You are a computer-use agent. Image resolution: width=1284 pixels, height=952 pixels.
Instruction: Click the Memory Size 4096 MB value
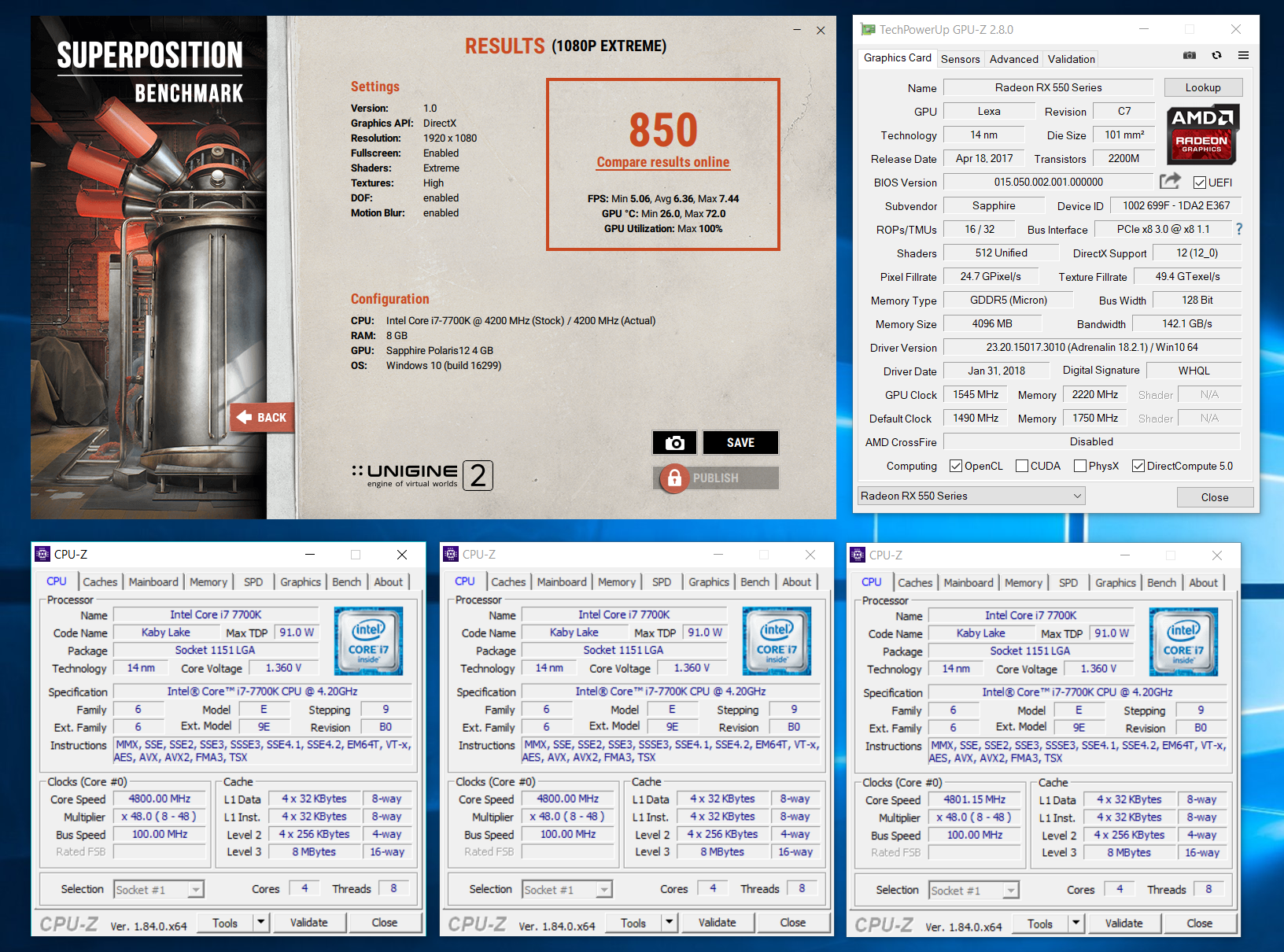(992, 323)
